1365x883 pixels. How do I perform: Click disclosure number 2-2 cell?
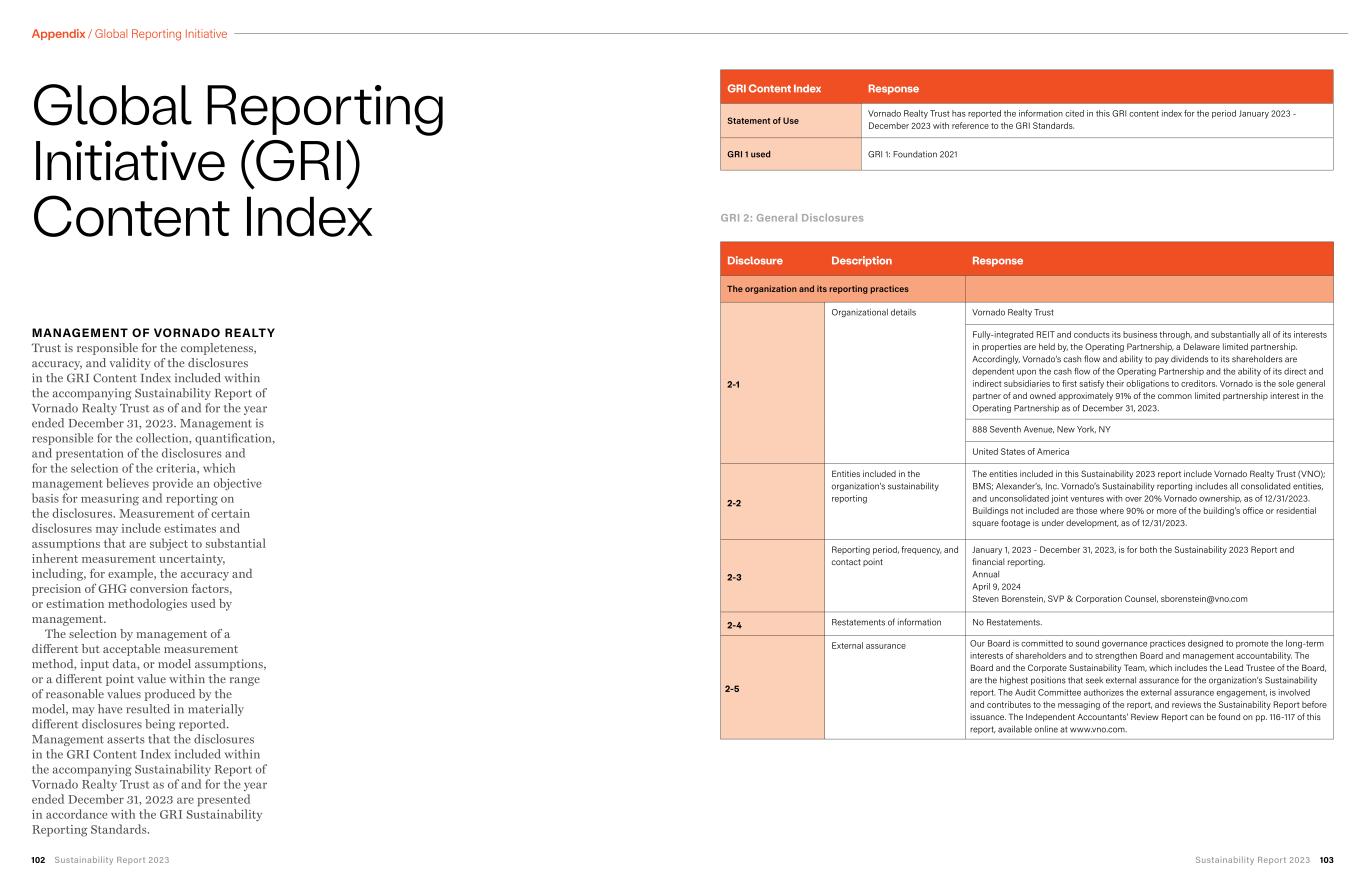click(x=734, y=503)
